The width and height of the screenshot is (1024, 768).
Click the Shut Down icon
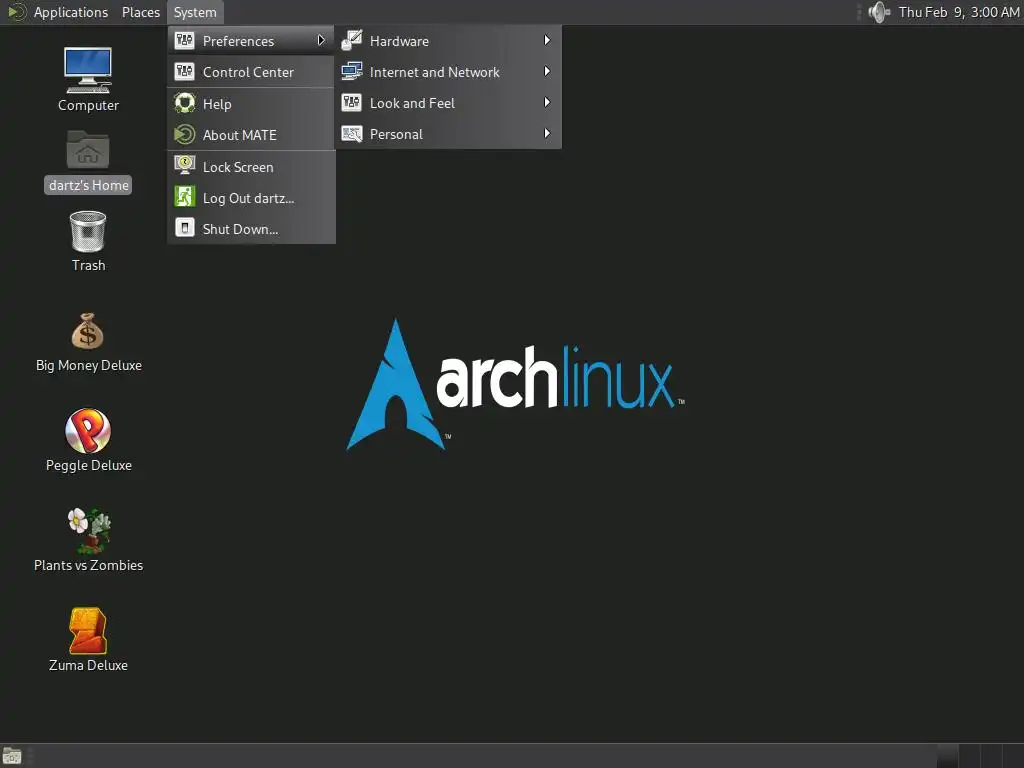(185, 228)
